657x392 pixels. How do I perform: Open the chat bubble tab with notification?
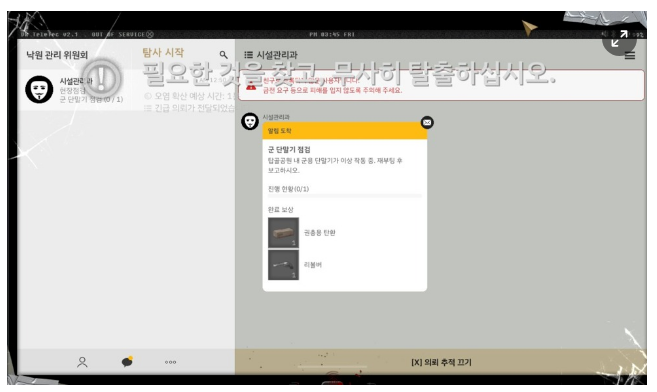[x=127, y=362]
